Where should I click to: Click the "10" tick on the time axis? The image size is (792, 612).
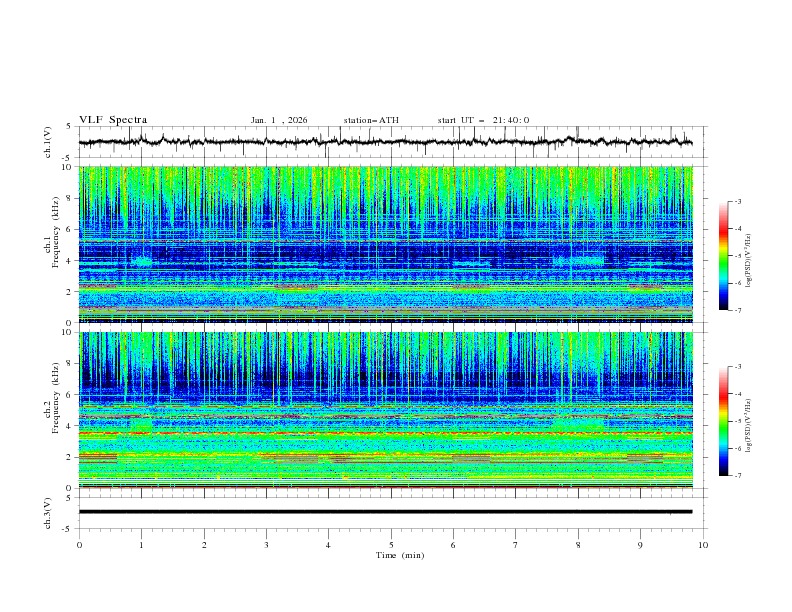point(703,545)
